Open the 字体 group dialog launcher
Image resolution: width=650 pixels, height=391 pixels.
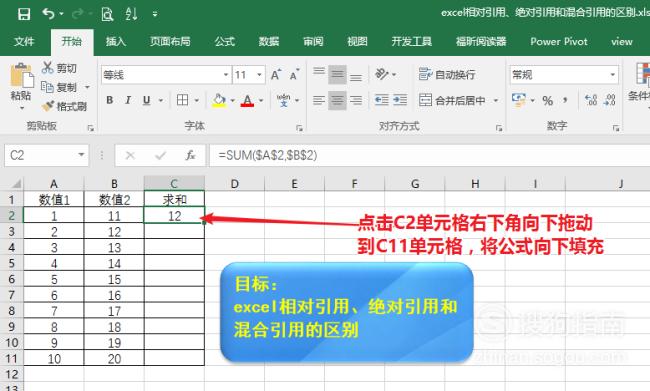click(x=299, y=128)
